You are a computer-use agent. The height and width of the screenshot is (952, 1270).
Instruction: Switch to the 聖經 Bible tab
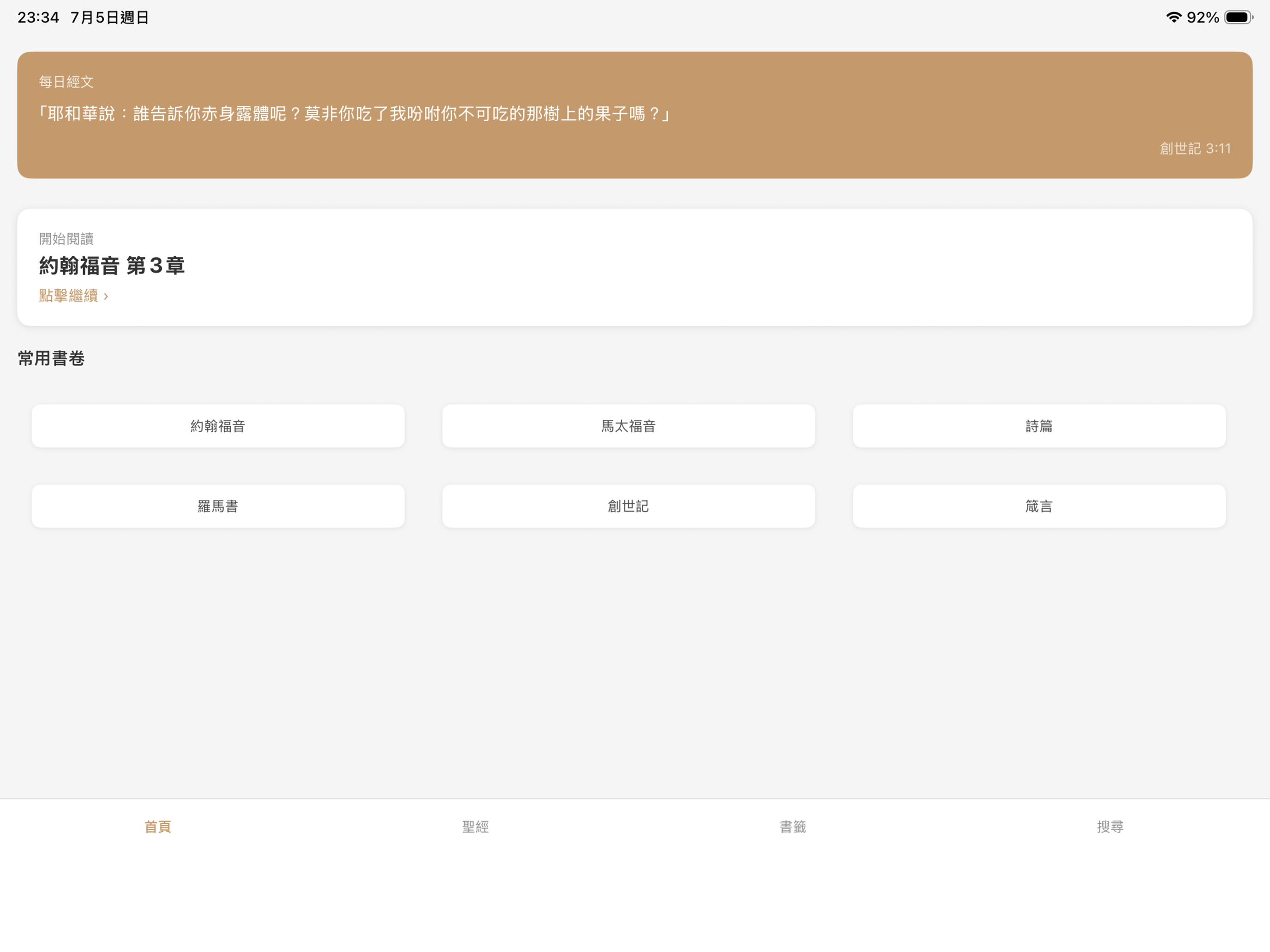point(475,827)
